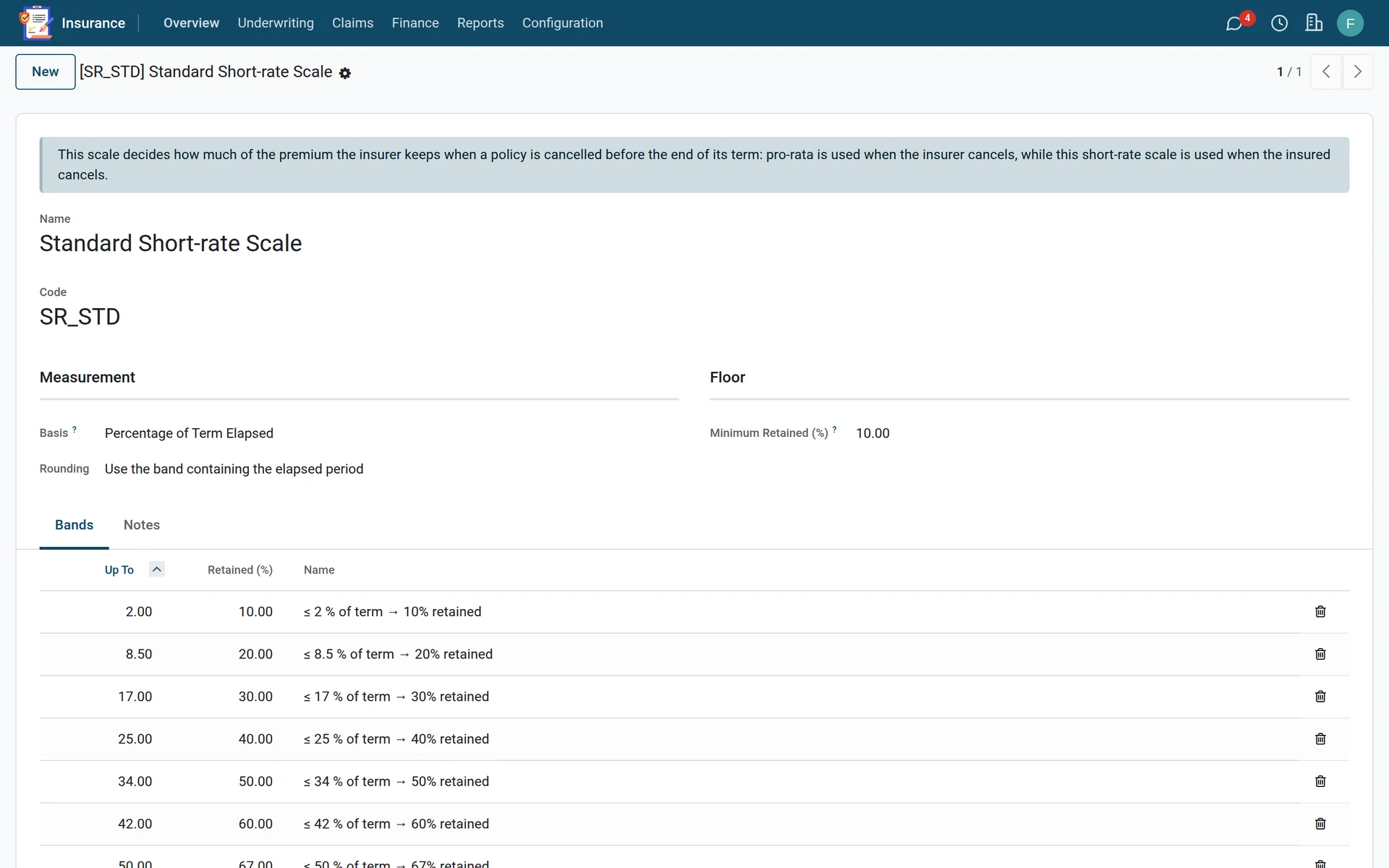
Task: Create a New record
Action: [x=46, y=72]
